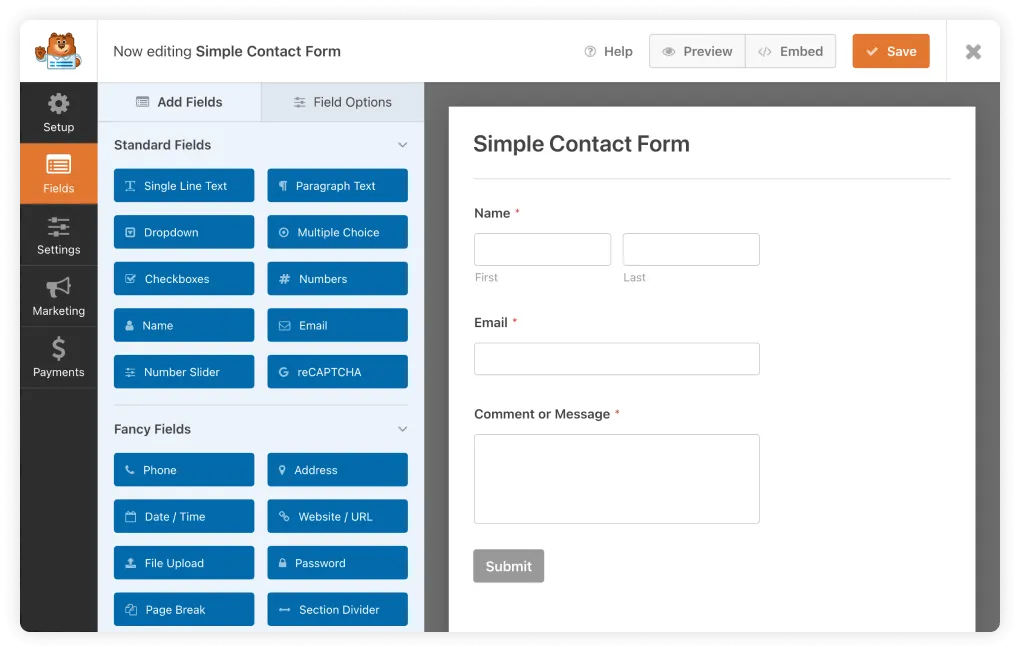Preview the contact form
The image size is (1020, 652).
697,50
